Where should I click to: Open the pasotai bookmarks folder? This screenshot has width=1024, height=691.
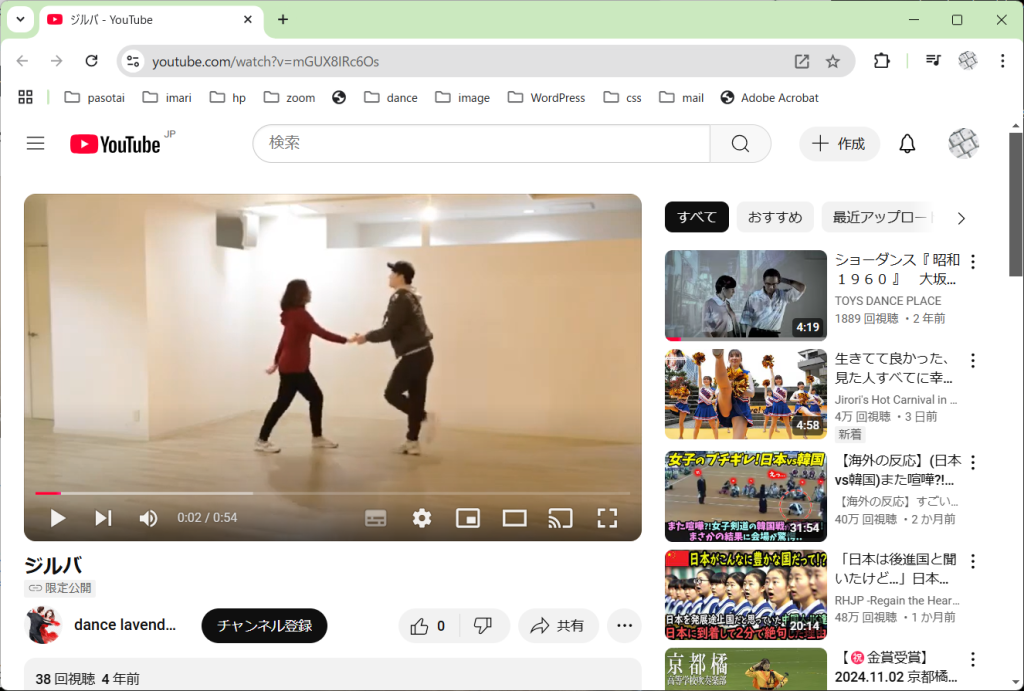pyautogui.click(x=95, y=97)
